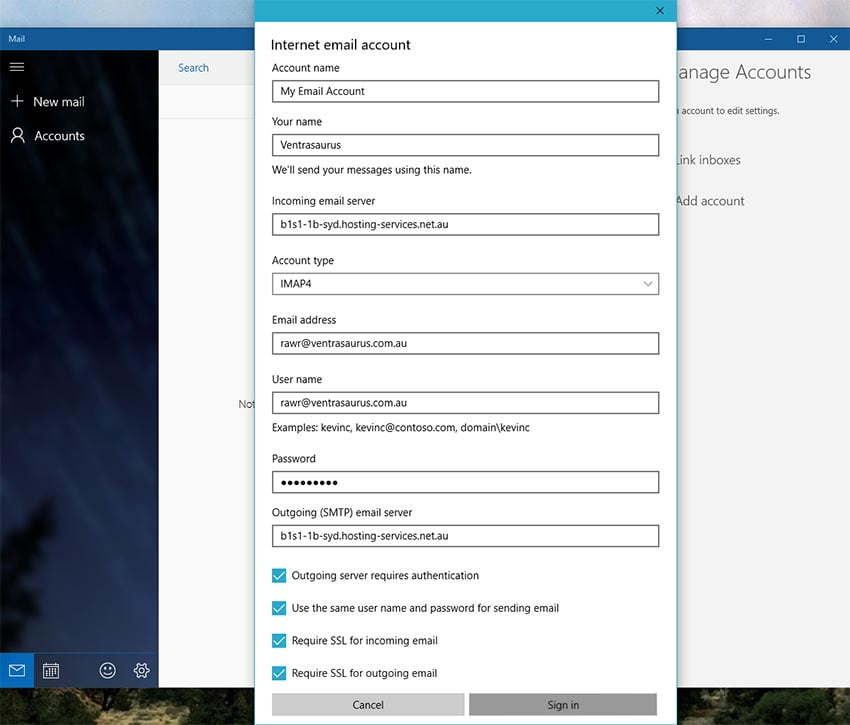Switch to Mail via envelope icon
This screenshot has width=850, height=725.
point(17,671)
